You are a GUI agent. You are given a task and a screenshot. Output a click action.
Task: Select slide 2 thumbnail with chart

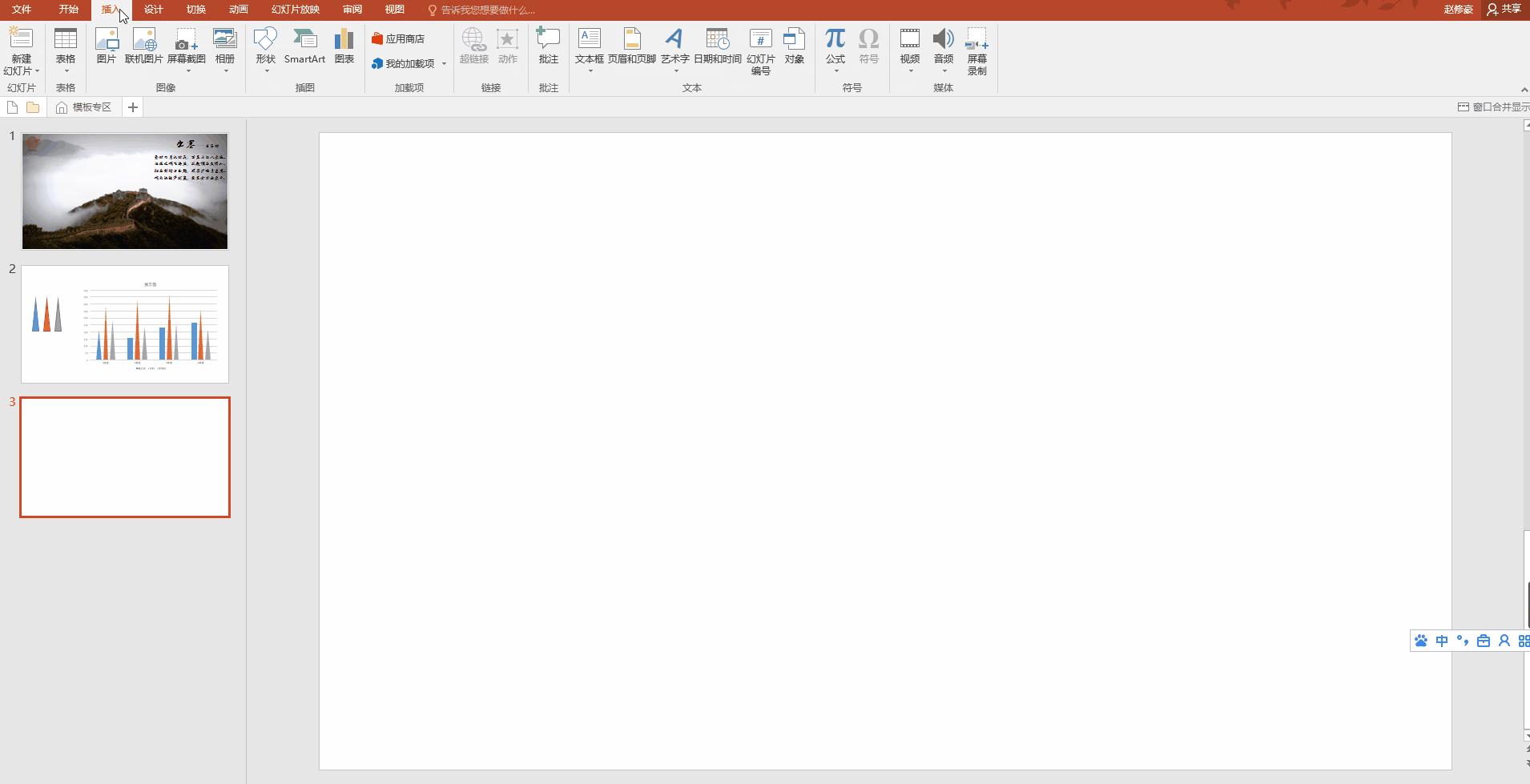pos(125,324)
